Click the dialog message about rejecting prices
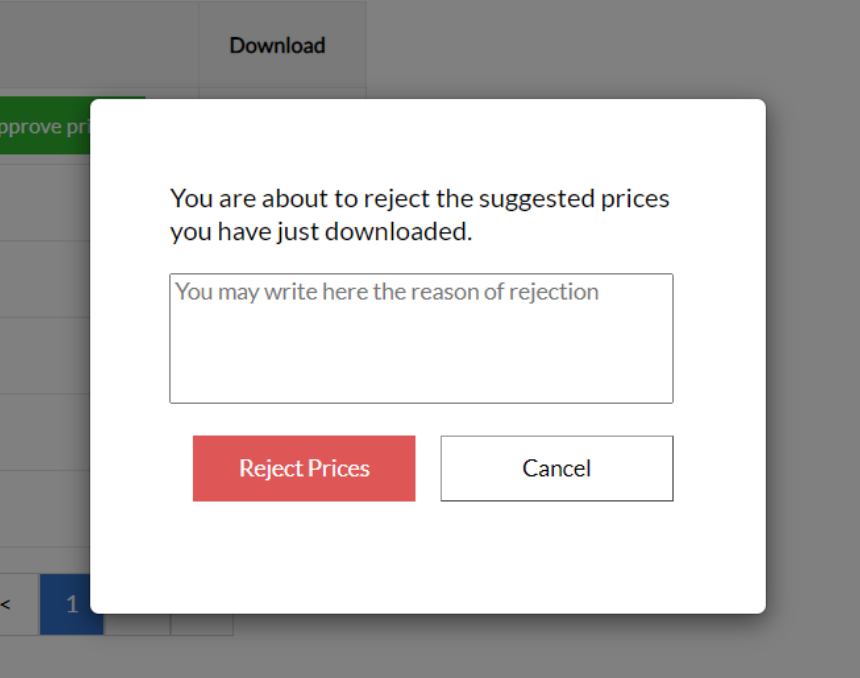The height and width of the screenshot is (678, 860). point(420,214)
